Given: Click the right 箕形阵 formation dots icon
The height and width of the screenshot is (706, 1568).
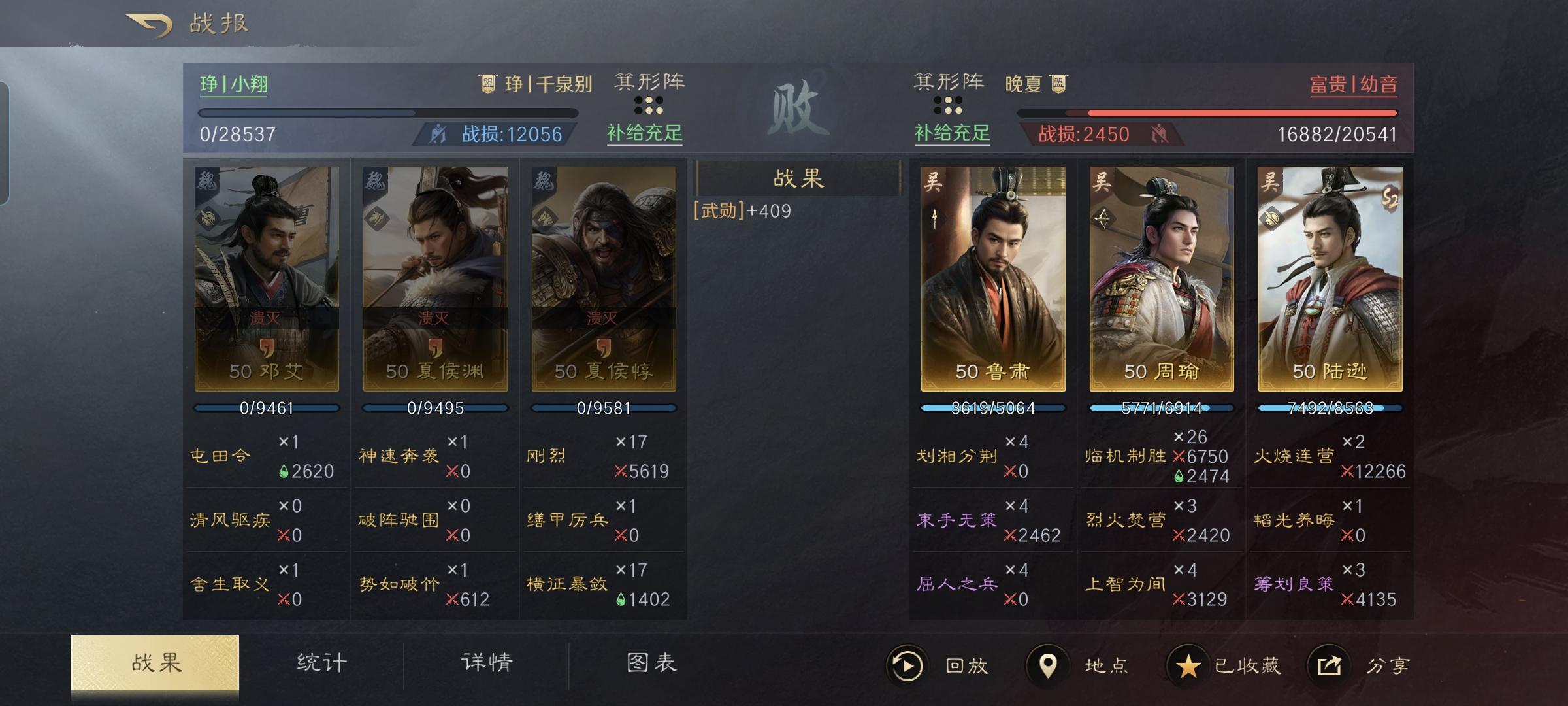Looking at the screenshot, I should [948, 105].
